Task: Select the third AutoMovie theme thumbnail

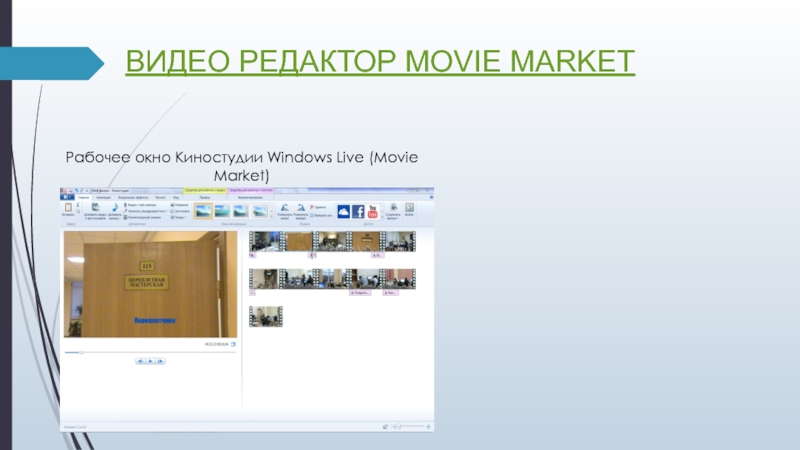Action: 241,211
